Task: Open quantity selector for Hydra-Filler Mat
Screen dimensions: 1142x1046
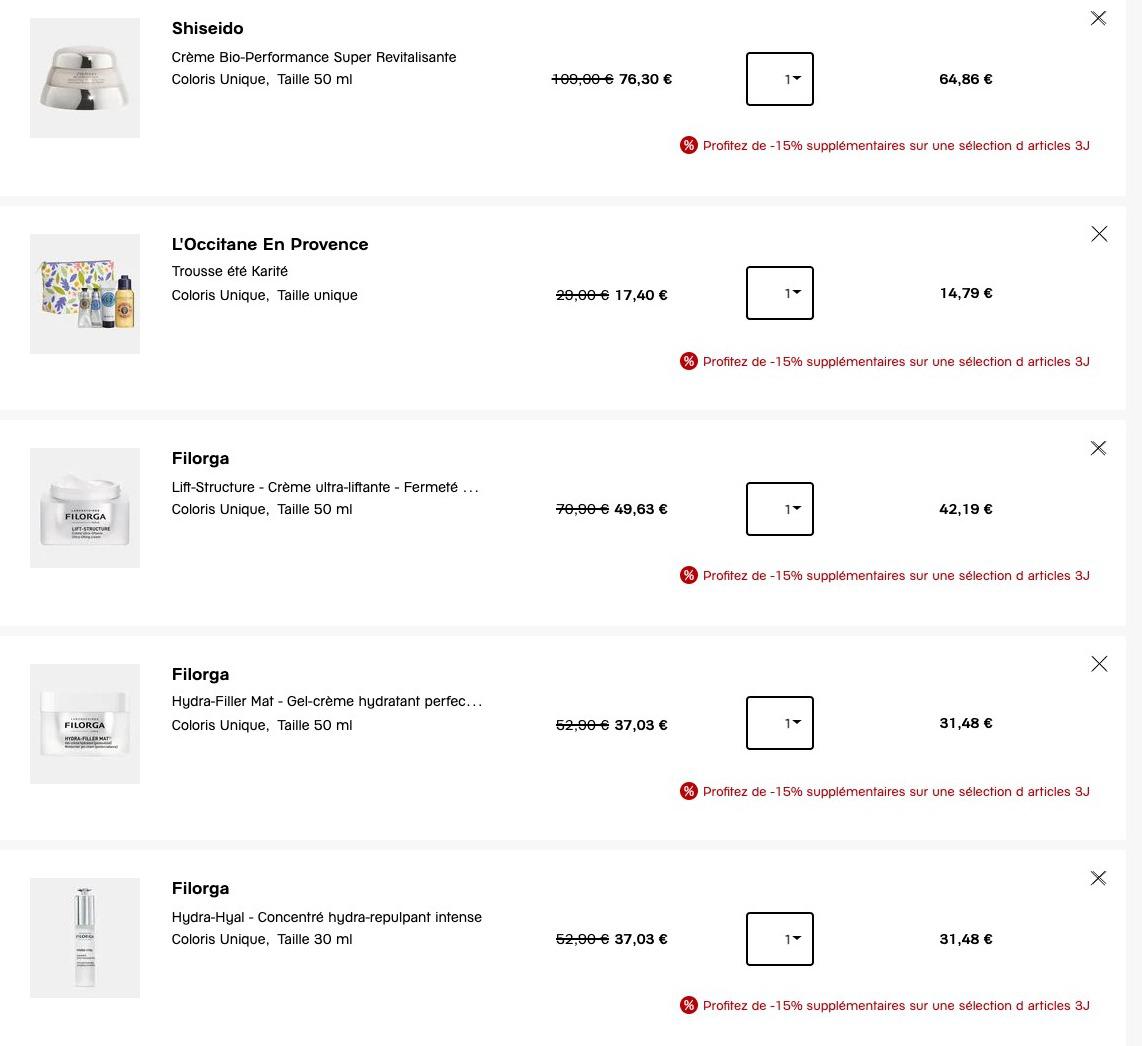Action: point(779,723)
